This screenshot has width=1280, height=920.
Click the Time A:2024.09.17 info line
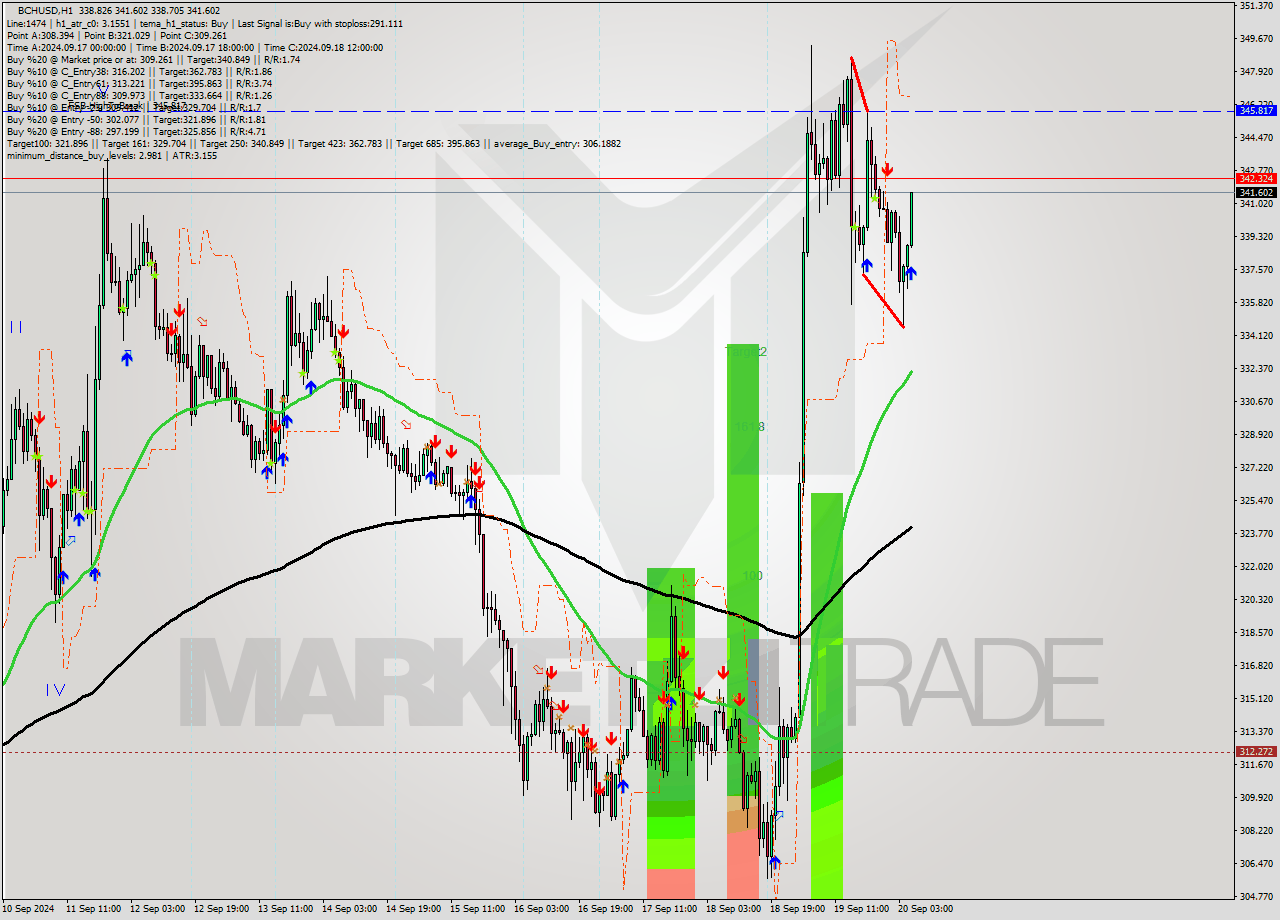194,47
